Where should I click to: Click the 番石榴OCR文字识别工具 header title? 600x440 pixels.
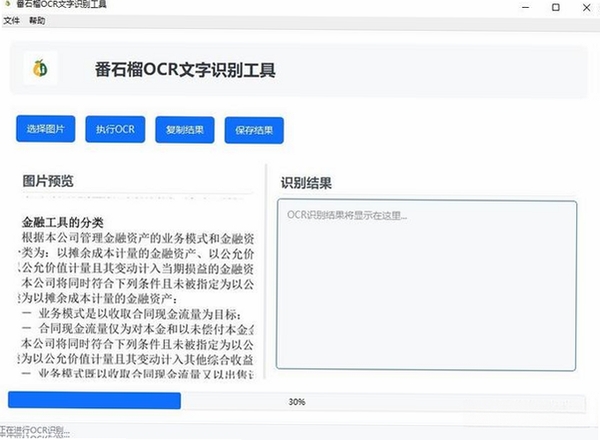(185, 70)
